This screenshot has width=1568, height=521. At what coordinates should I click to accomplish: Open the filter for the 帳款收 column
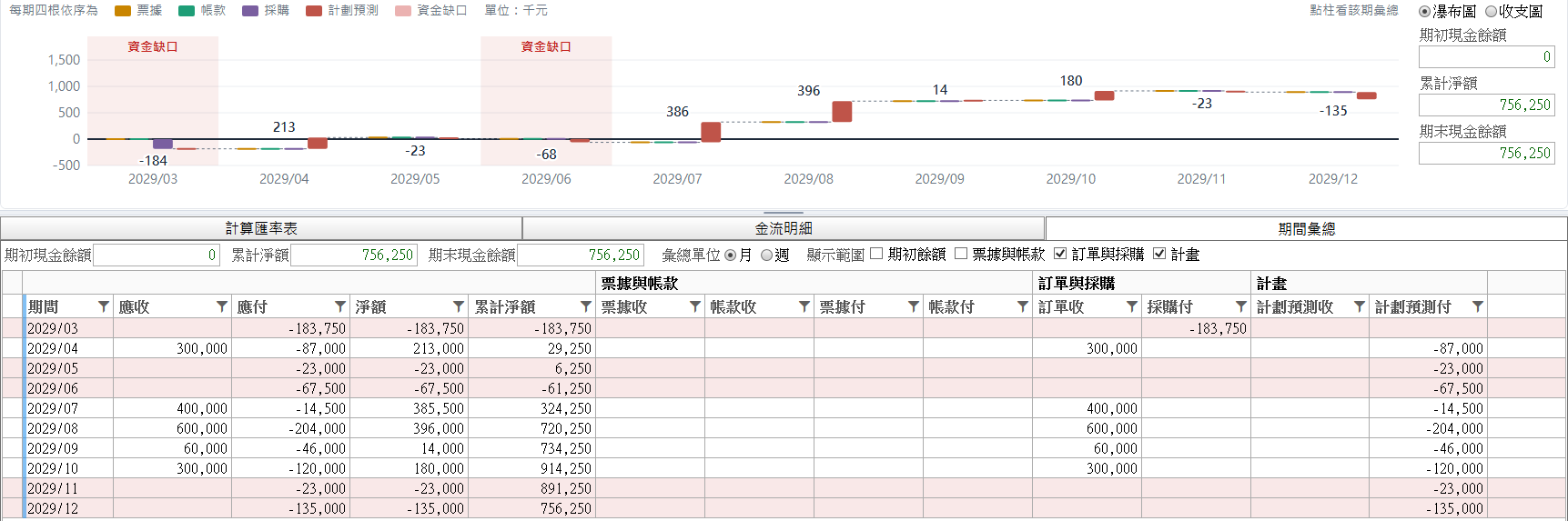804,307
